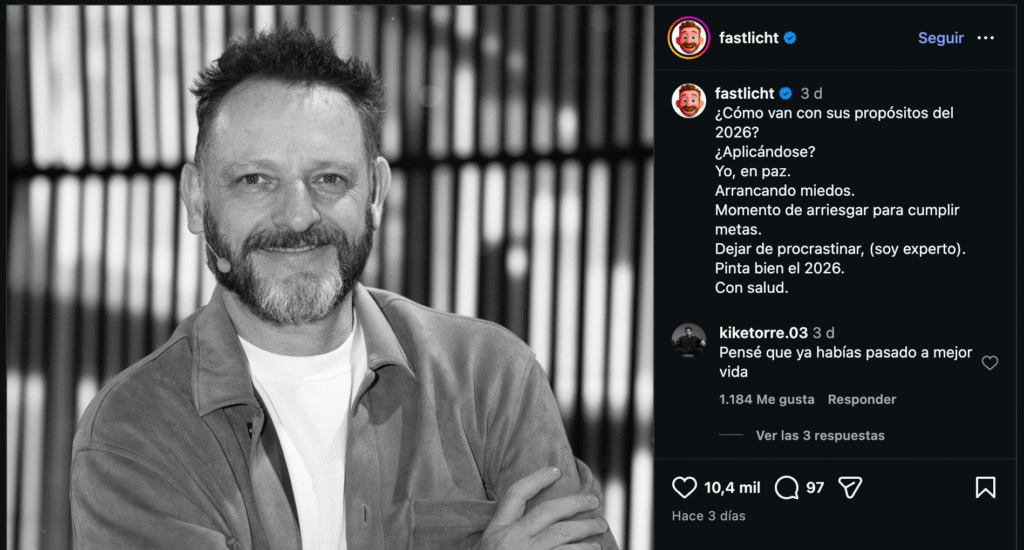The height and width of the screenshot is (550, 1024).
Task: Click fastlicht username in header
Action: pyautogui.click(x=747, y=38)
